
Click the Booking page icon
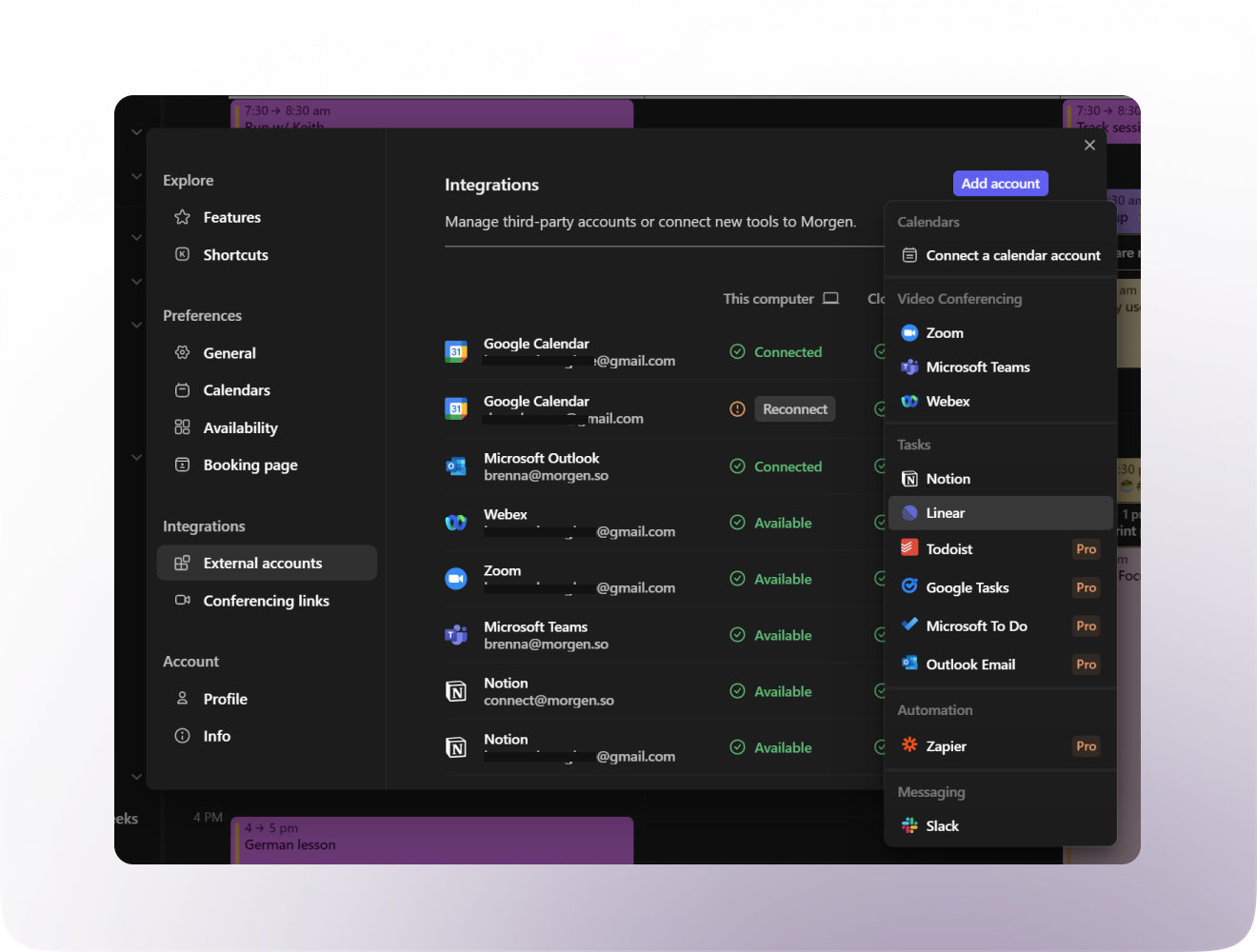(182, 465)
